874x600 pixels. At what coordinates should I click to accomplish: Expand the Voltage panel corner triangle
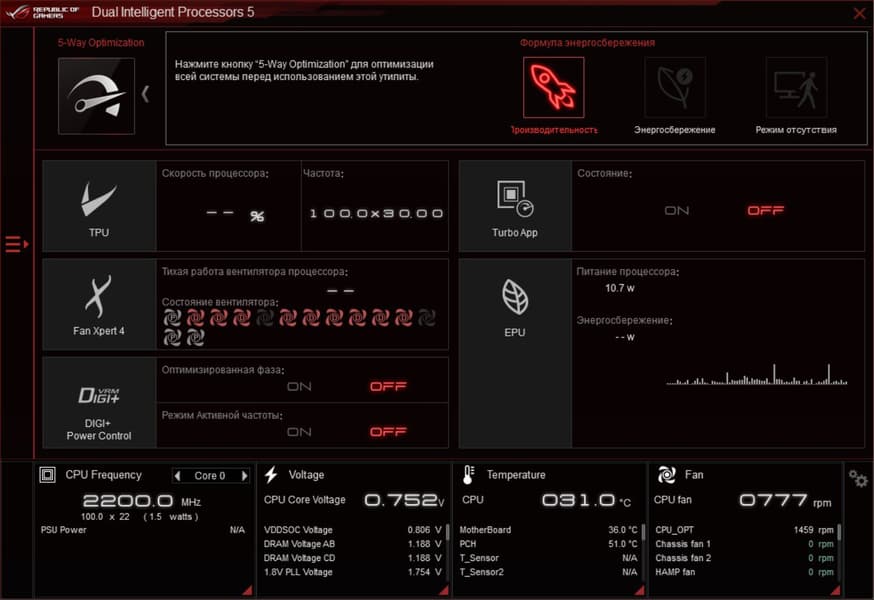point(444,590)
